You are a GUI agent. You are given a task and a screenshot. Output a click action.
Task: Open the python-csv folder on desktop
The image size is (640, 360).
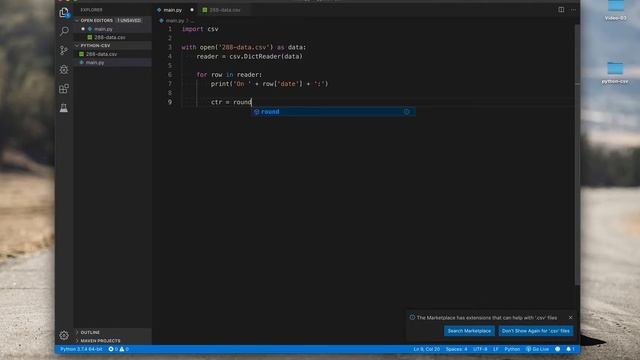point(615,73)
